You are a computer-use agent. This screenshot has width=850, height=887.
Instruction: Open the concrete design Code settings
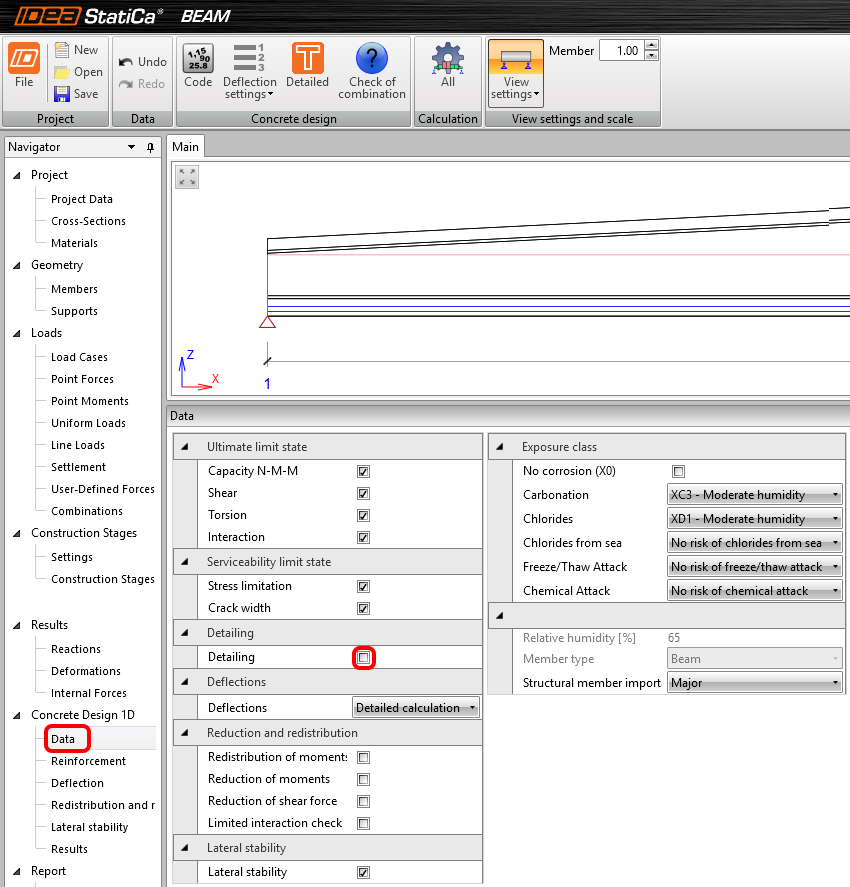pyautogui.click(x=198, y=66)
